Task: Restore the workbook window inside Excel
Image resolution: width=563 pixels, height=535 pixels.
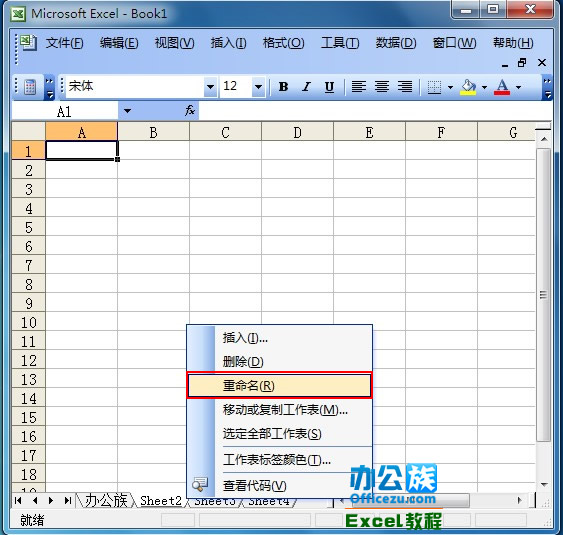Action: coord(522,63)
